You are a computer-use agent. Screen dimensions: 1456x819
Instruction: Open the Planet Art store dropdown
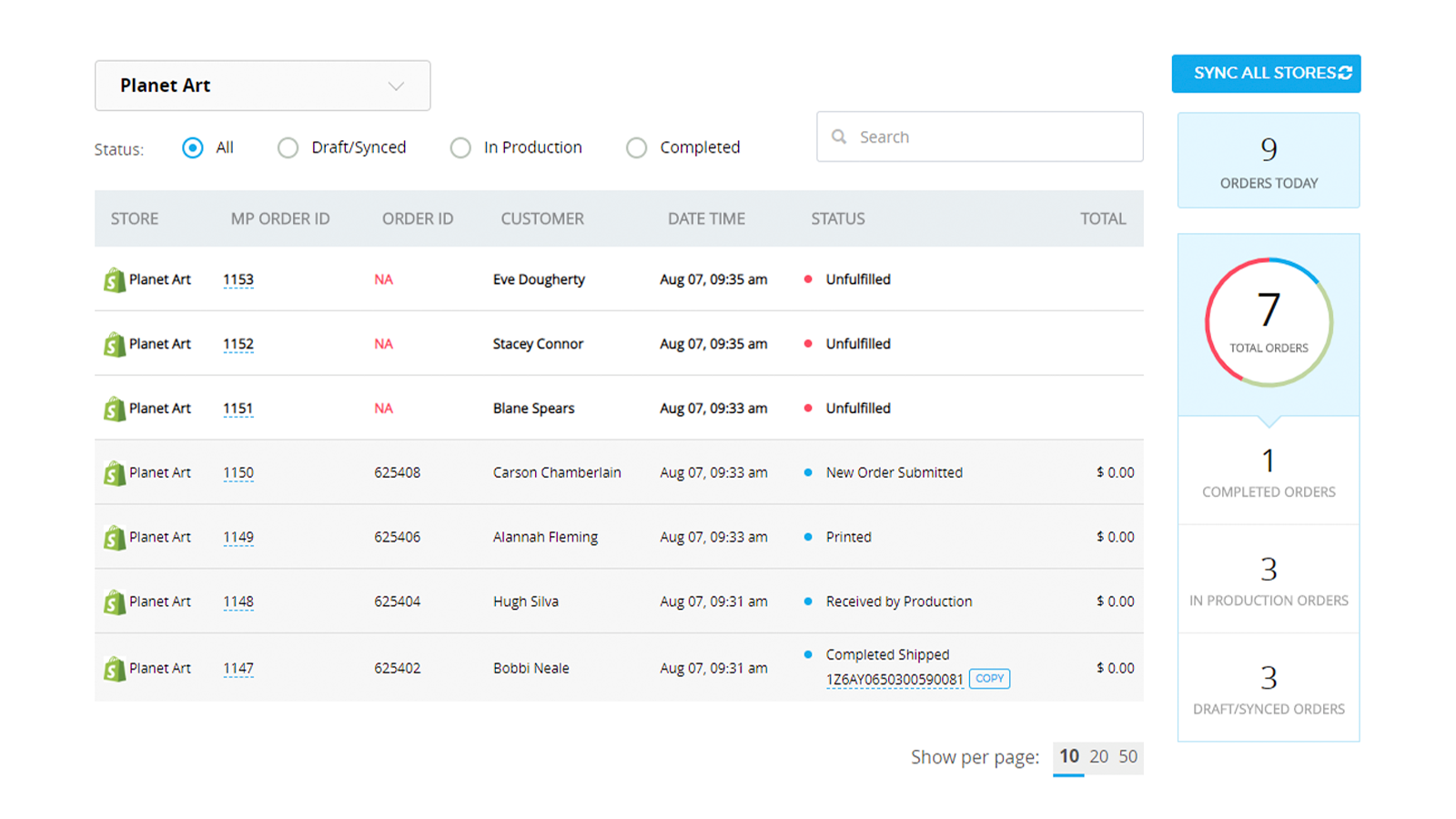click(x=262, y=86)
